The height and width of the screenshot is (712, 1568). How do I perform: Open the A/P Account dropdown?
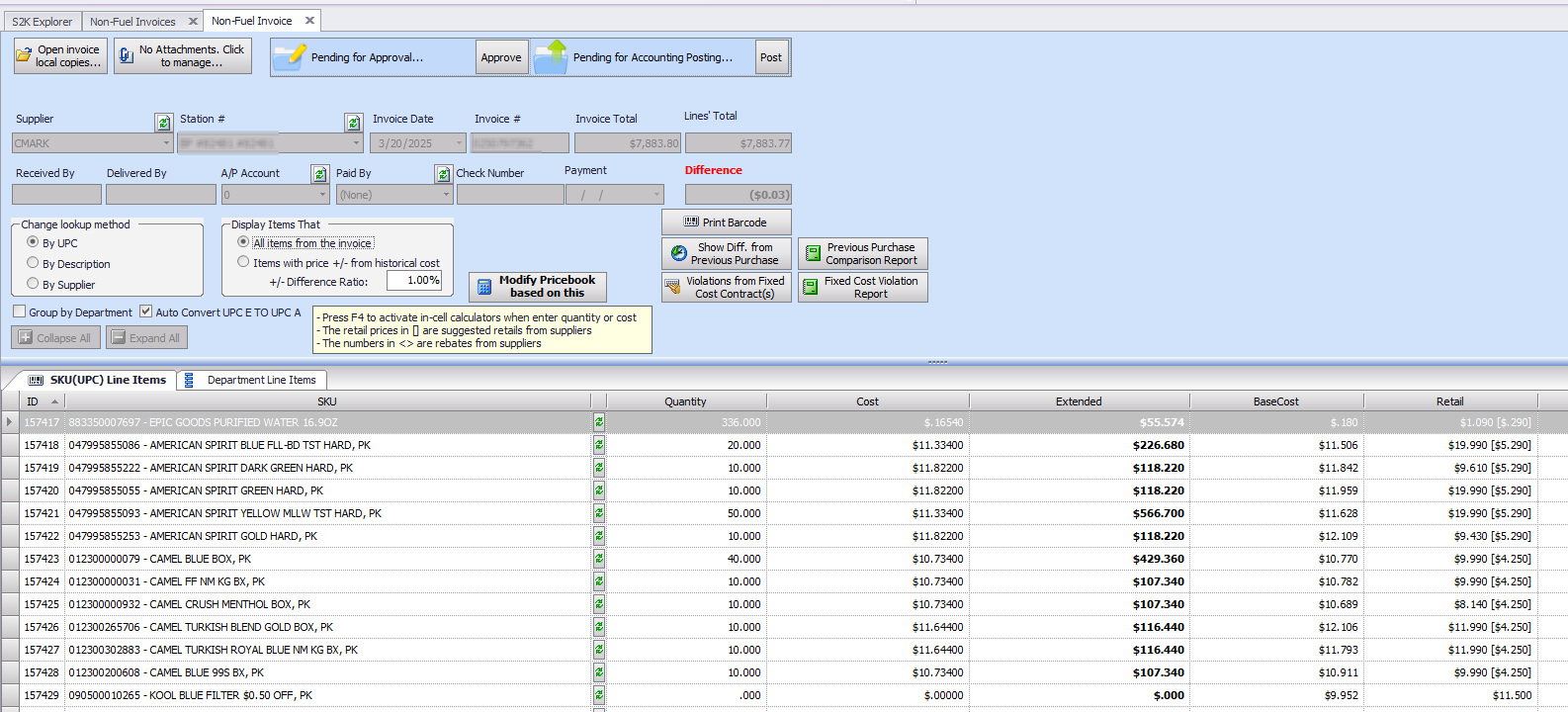(322, 195)
